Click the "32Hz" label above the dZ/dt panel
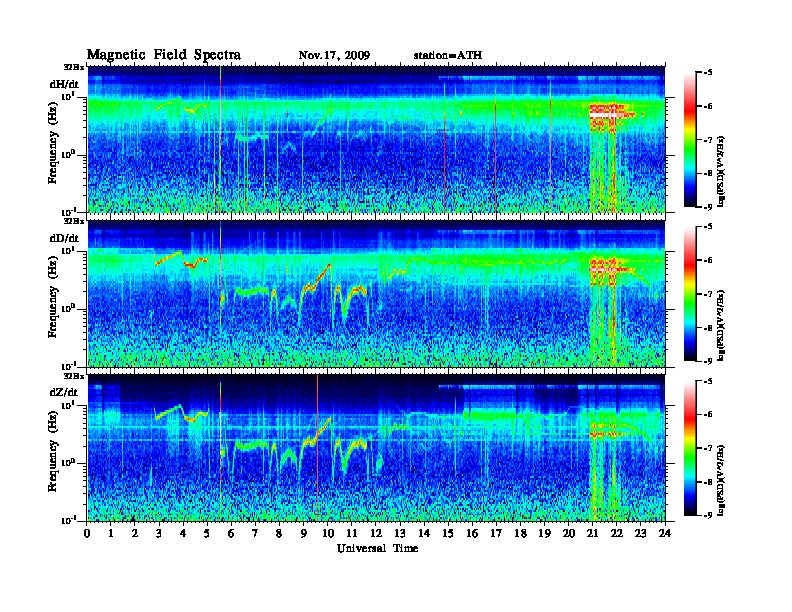This screenshot has width=792, height=612. click(74, 376)
